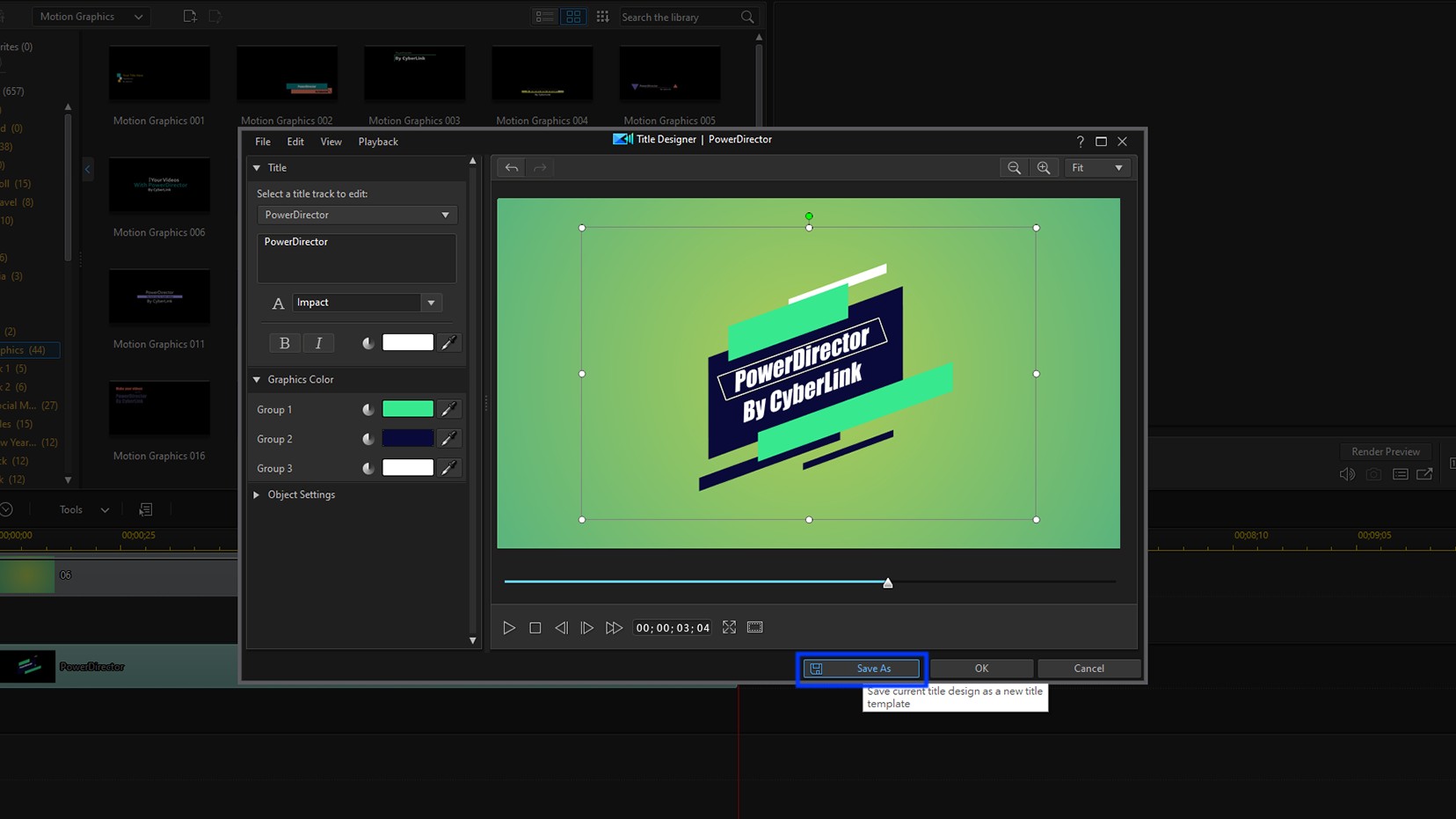Expand the Object Settings section

pos(257,495)
